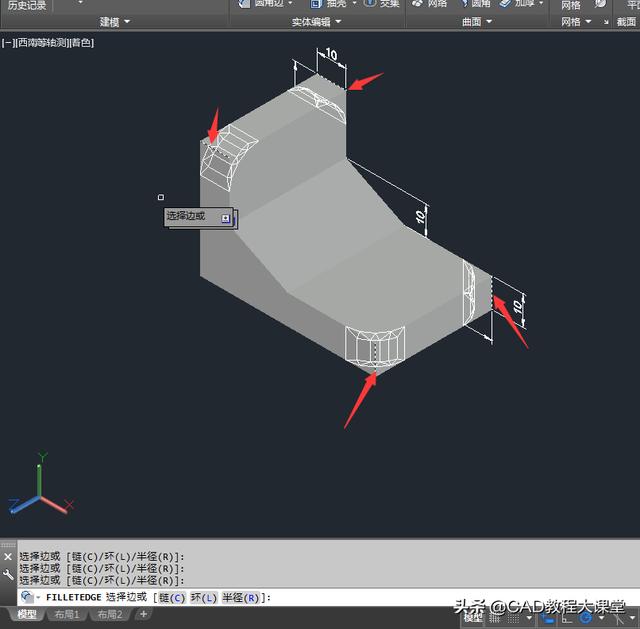Open command line settings wrench
The width and height of the screenshot is (640, 629).
point(8,575)
